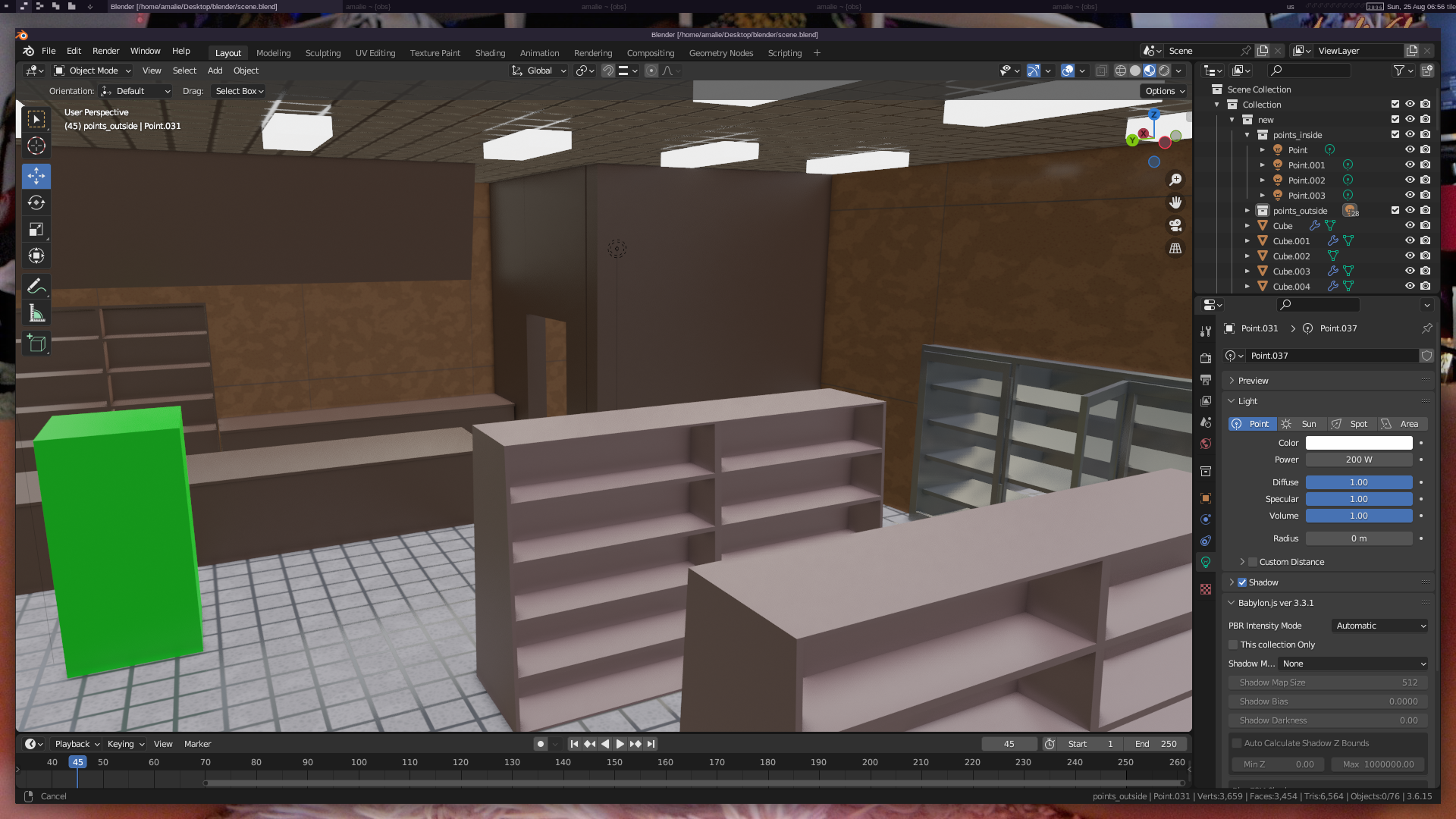Choose the Measure tool
The image size is (1456, 819).
36,313
